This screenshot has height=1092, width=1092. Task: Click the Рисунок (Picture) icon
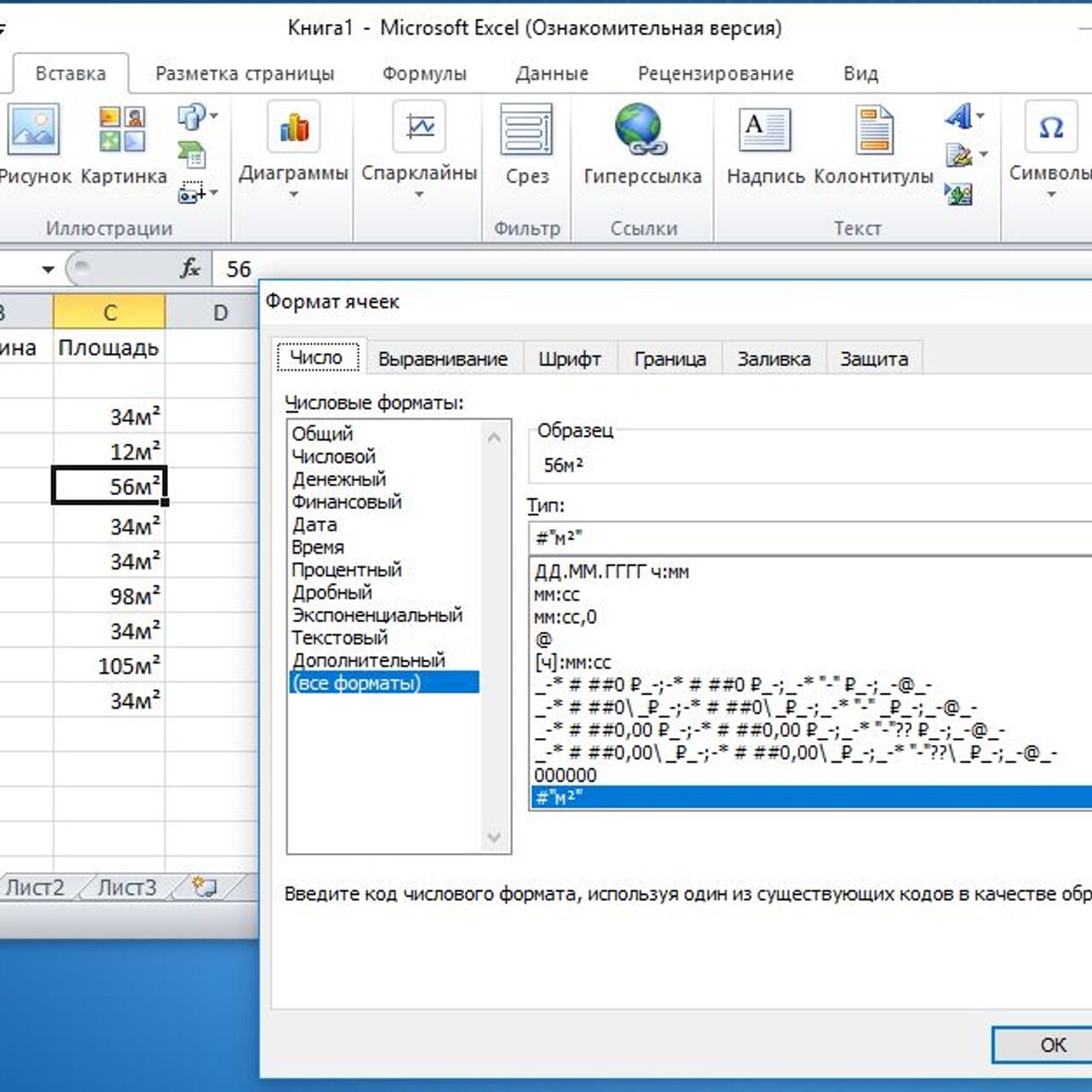point(34,130)
